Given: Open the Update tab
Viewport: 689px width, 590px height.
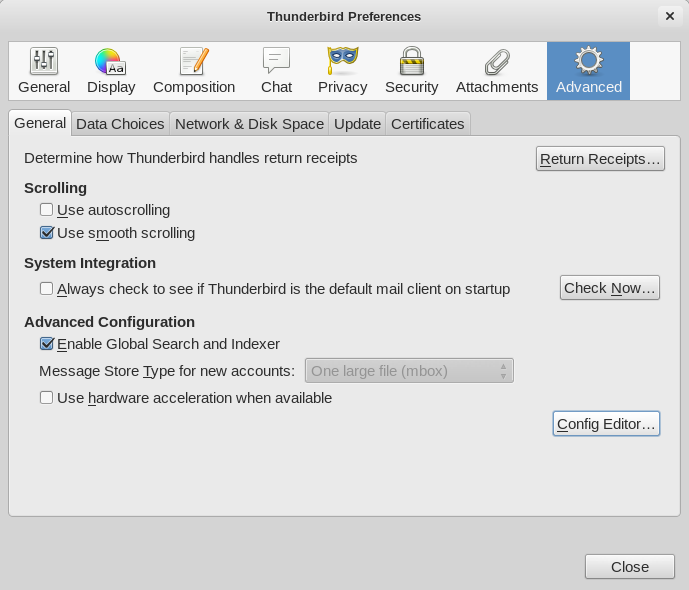Looking at the screenshot, I should click(357, 124).
